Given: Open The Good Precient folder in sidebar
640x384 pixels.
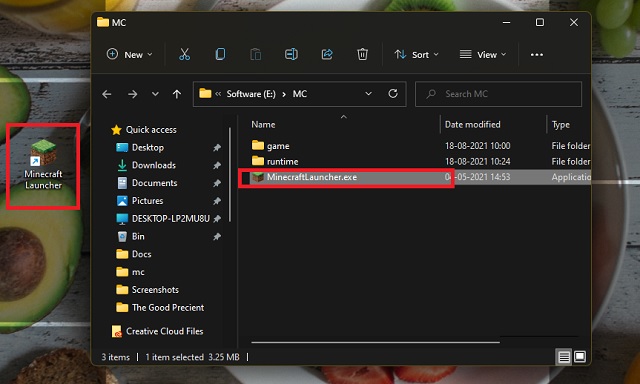Looking at the screenshot, I should [x=168, y=308].
